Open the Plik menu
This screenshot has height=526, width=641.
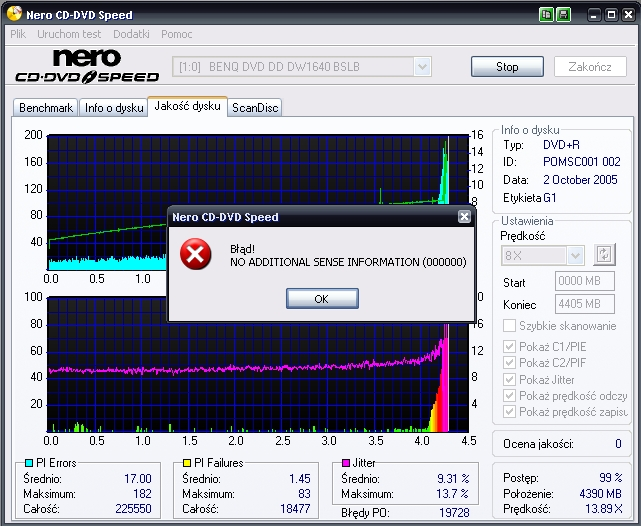click(18, 34)
